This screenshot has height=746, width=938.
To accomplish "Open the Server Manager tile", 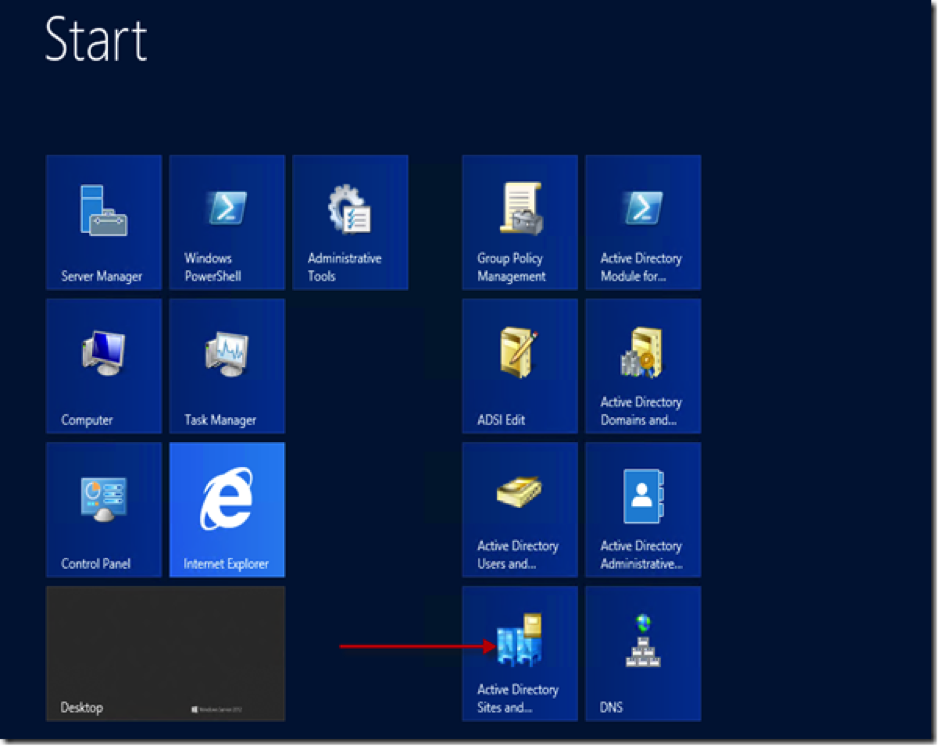I will (103, 223).
